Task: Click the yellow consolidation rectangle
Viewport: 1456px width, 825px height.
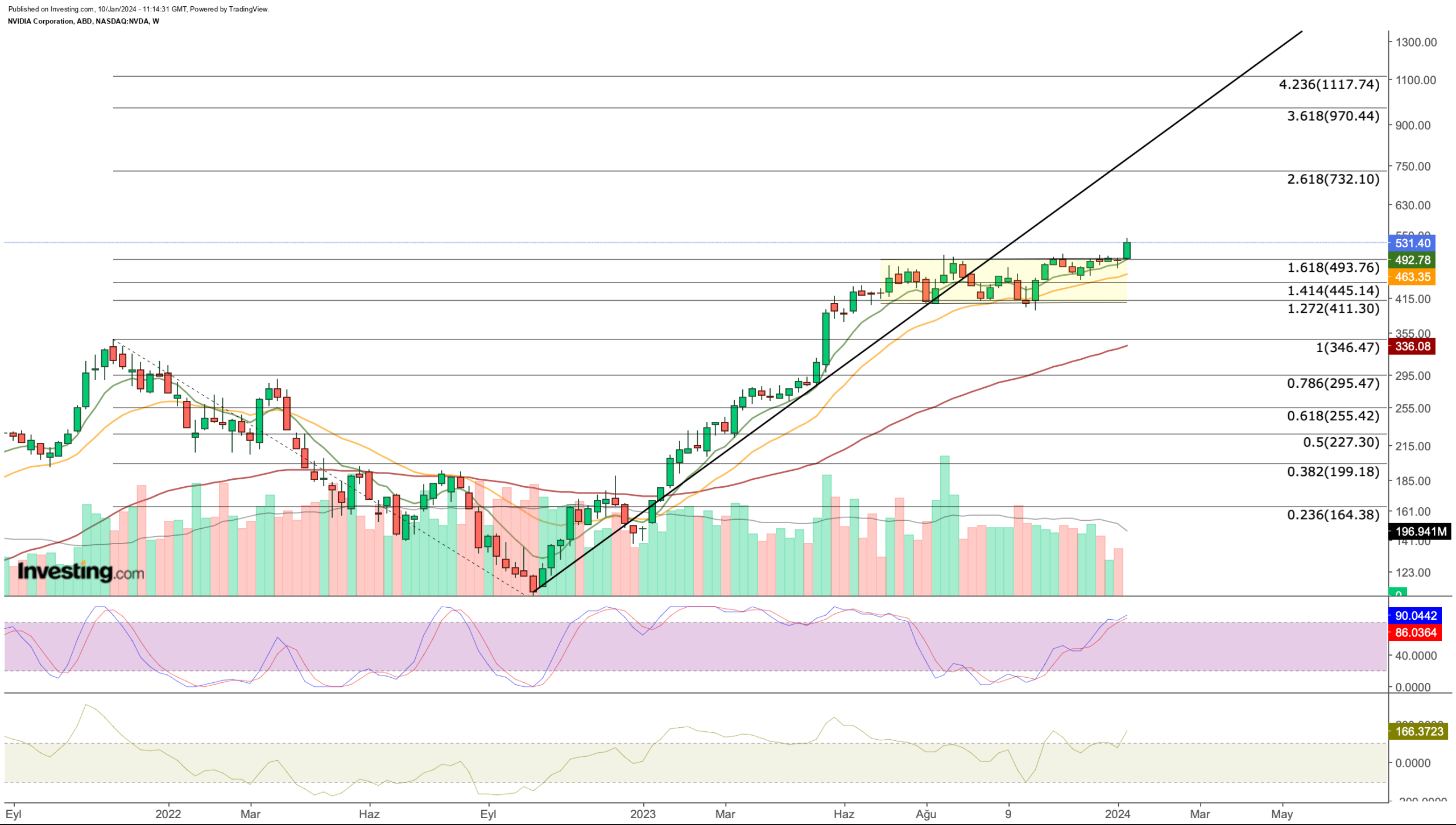Action: (x=1004, y=281)
